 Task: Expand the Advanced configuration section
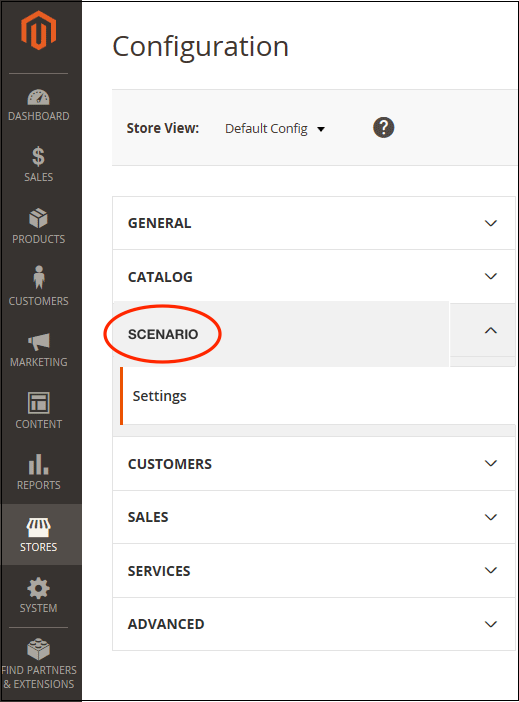313,624
